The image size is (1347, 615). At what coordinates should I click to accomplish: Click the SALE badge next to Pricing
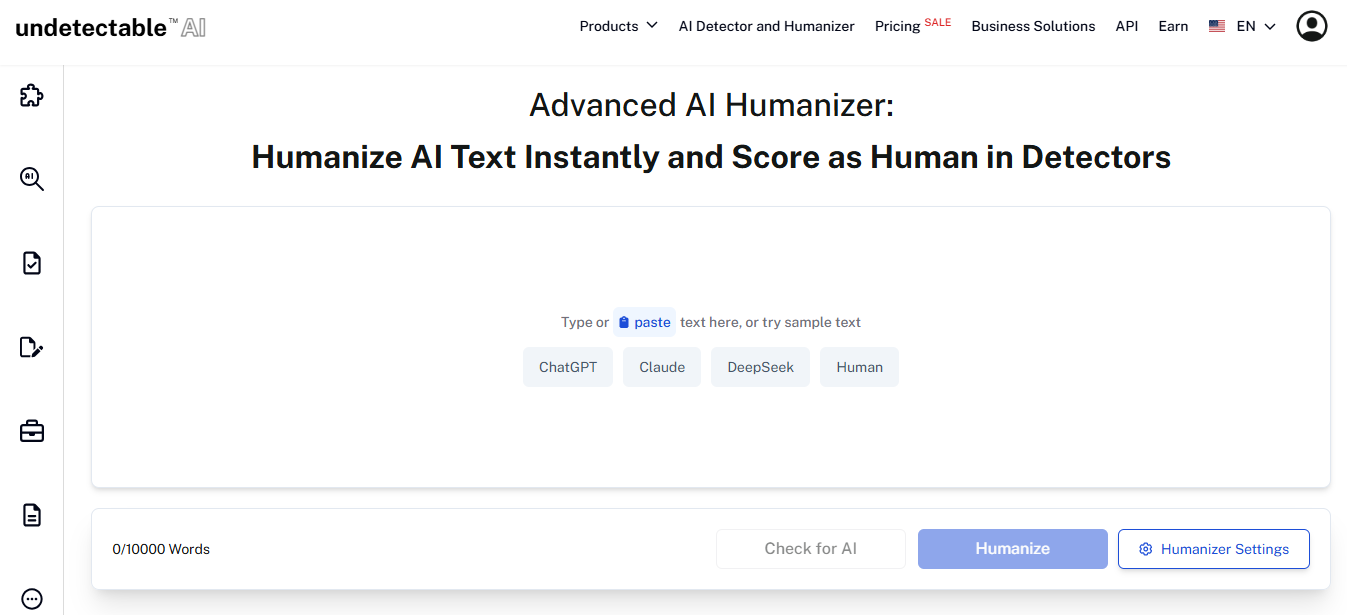tap(938, 22)
